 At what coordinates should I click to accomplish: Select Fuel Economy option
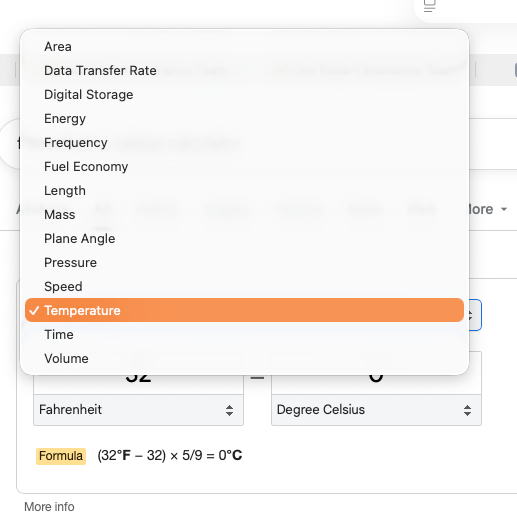[244, 167]
